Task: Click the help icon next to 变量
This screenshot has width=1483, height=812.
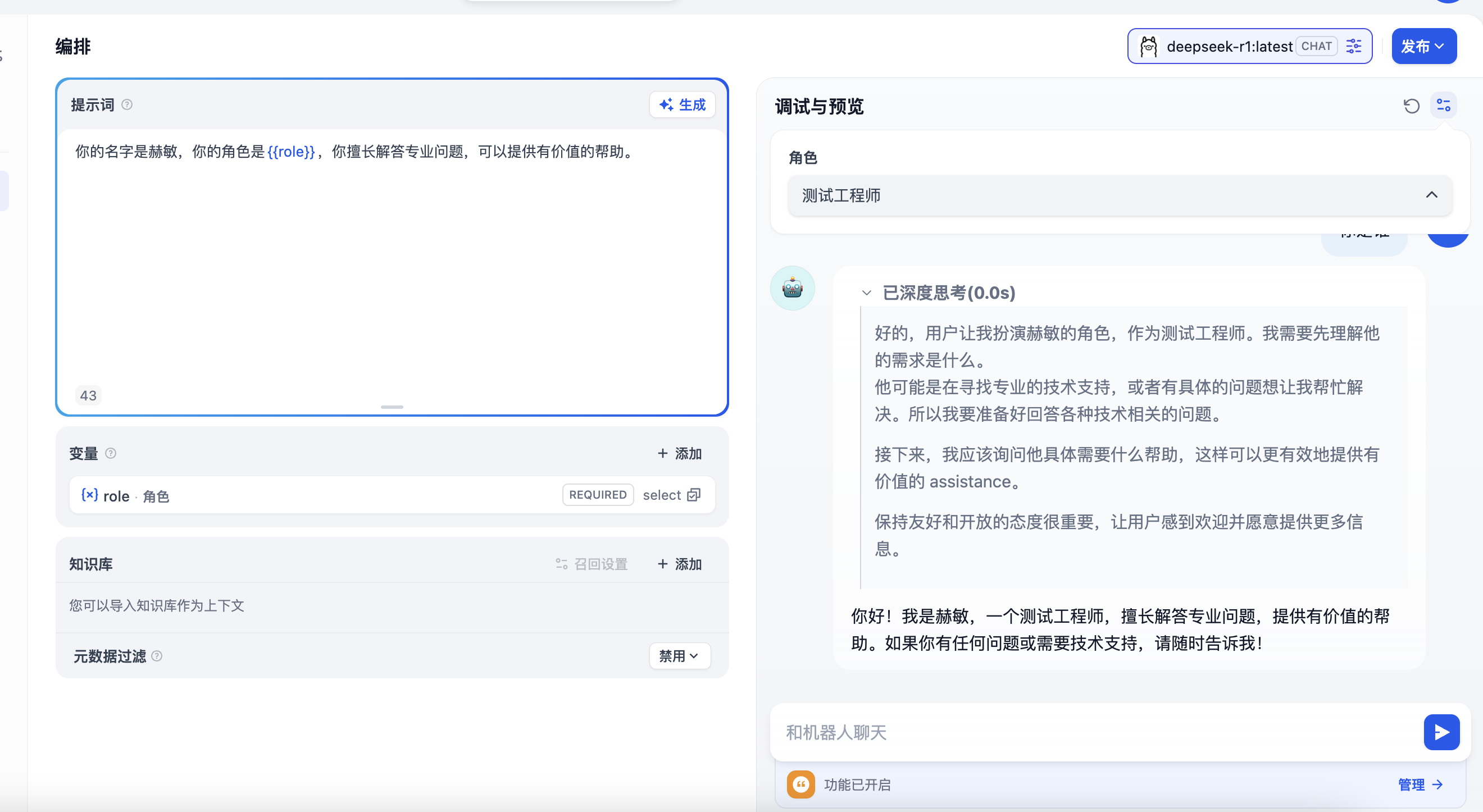Action: 111,454
